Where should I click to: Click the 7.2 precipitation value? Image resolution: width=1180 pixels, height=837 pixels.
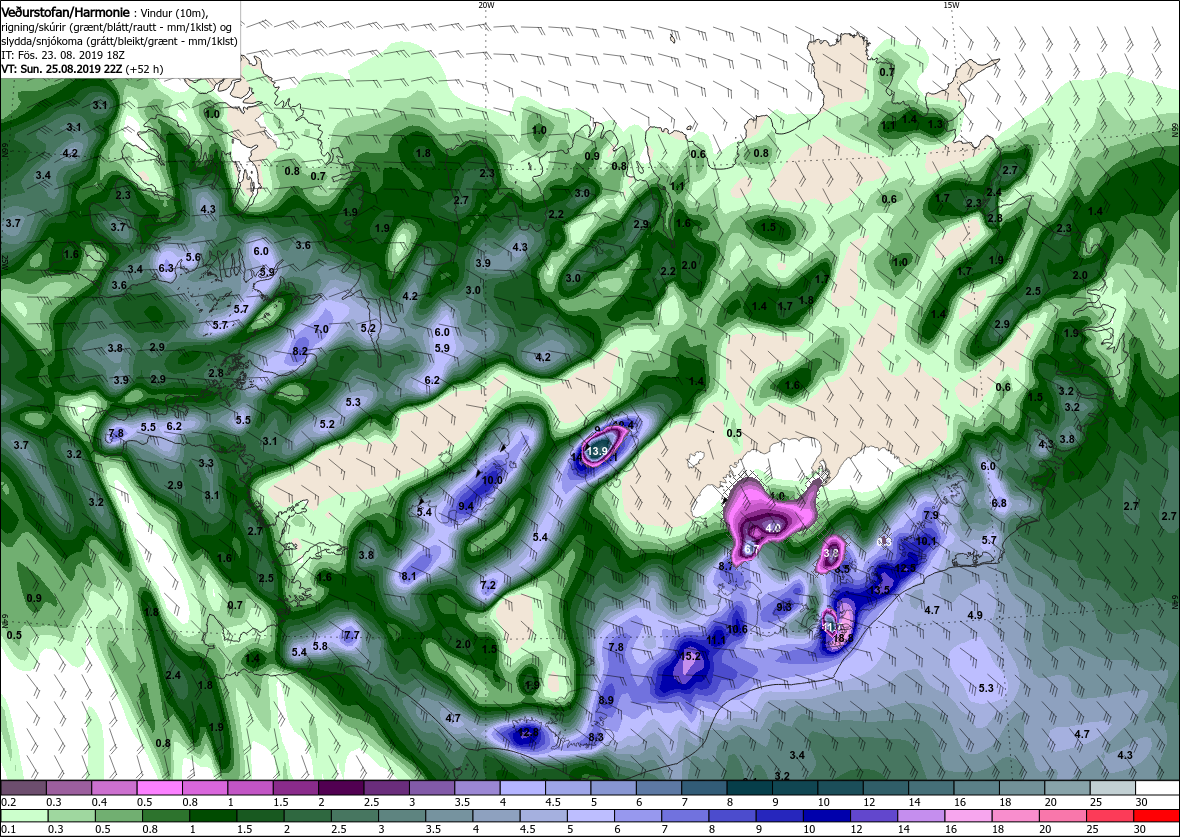pyautogui.click(x=488, y=586)
